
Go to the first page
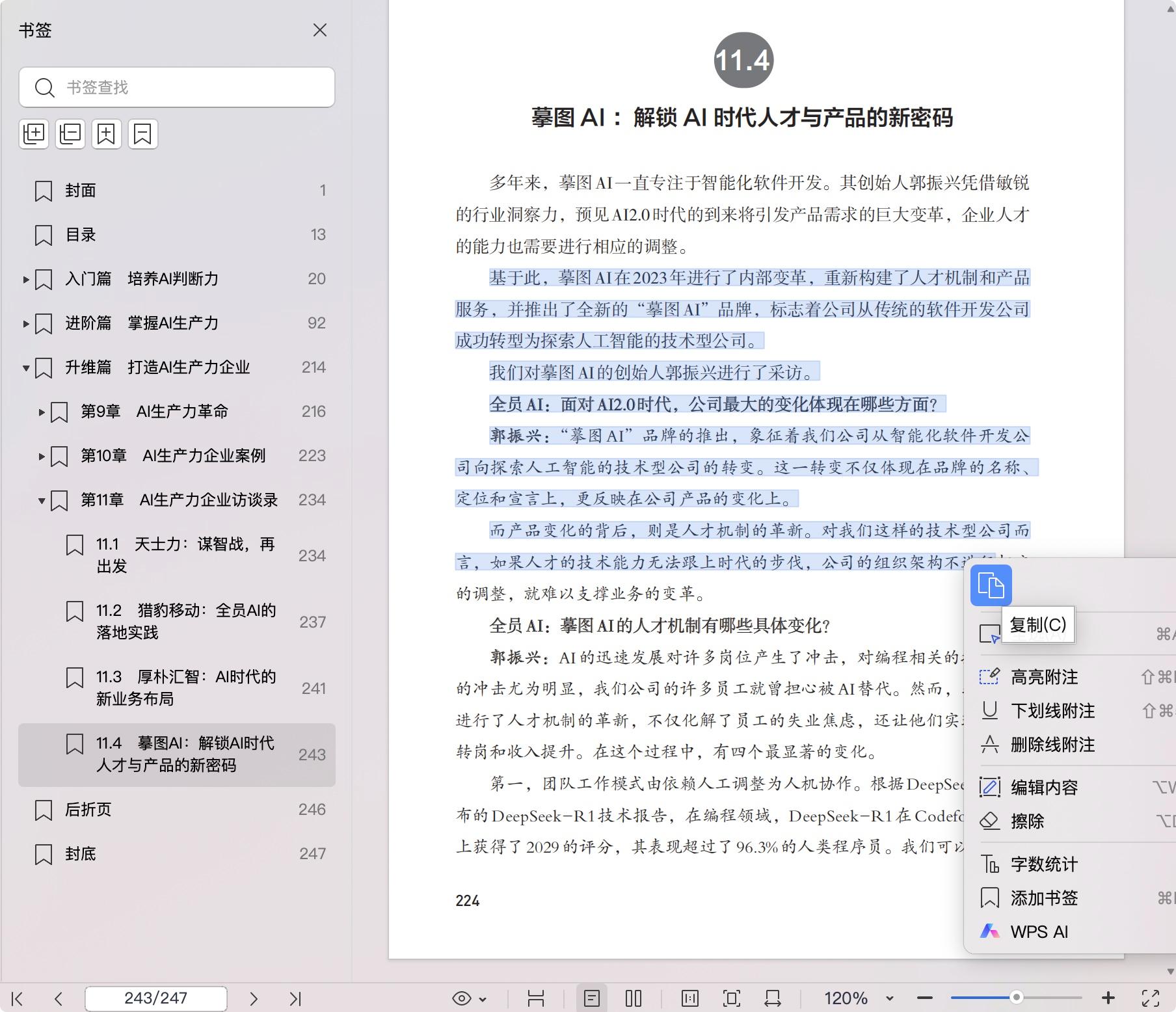coord(18,998)
